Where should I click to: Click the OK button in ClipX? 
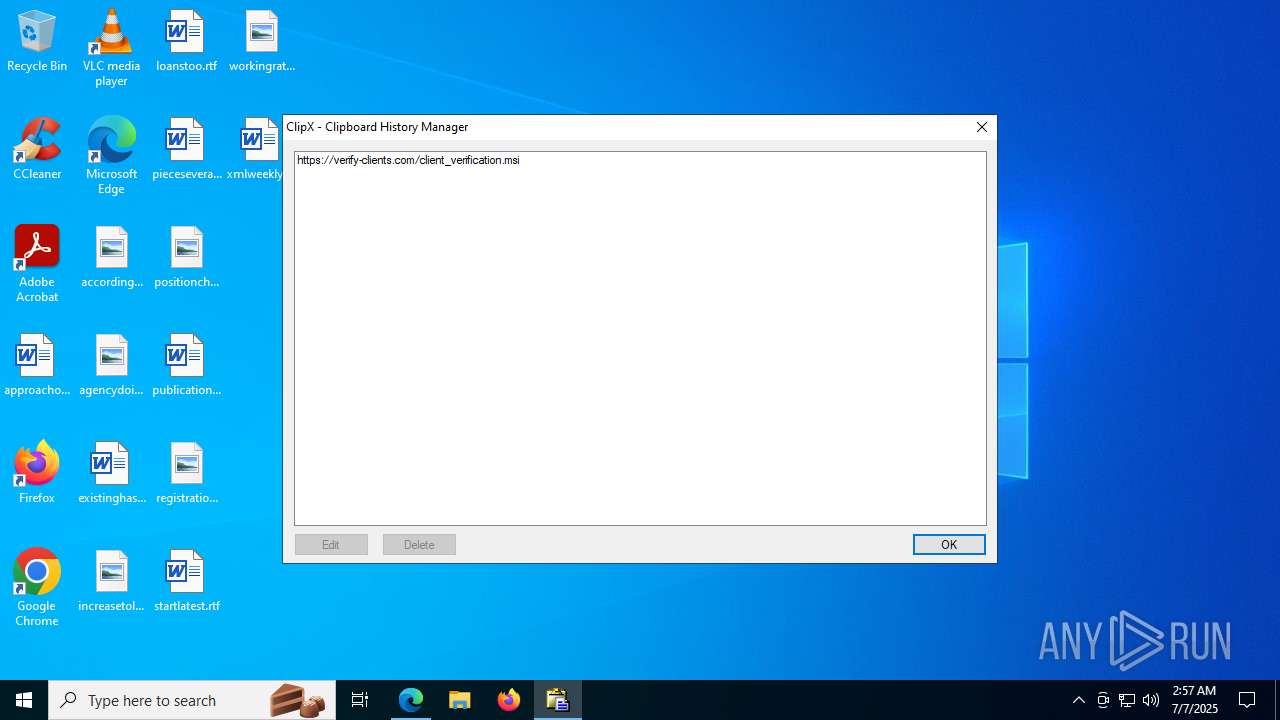coord(949,544)
